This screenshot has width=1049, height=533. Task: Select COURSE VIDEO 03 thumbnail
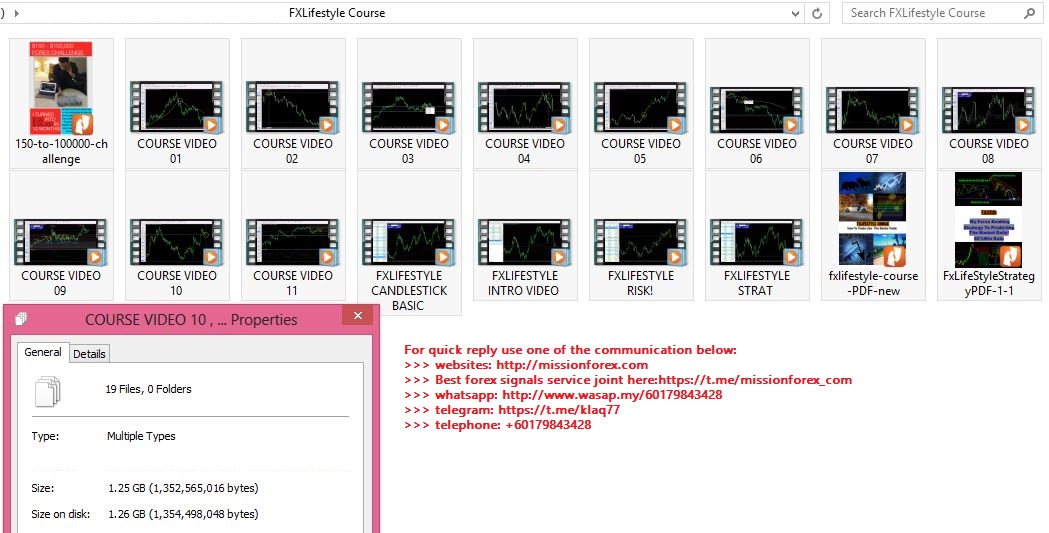click(408, 107)
